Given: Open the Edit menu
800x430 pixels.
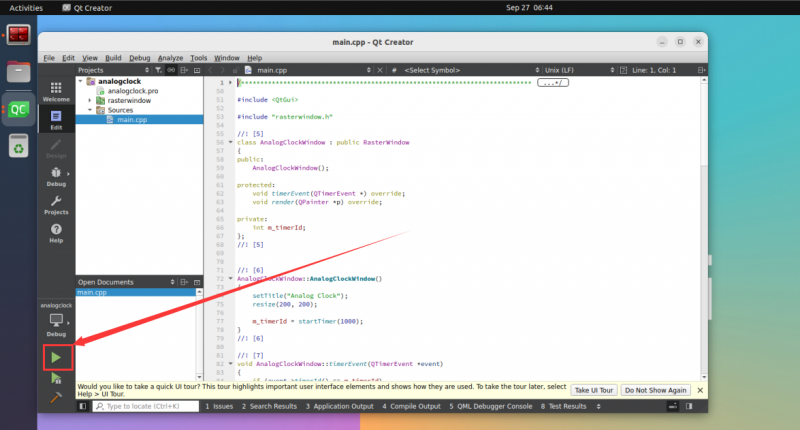Looking at the screenshot, I should point(68,58).
